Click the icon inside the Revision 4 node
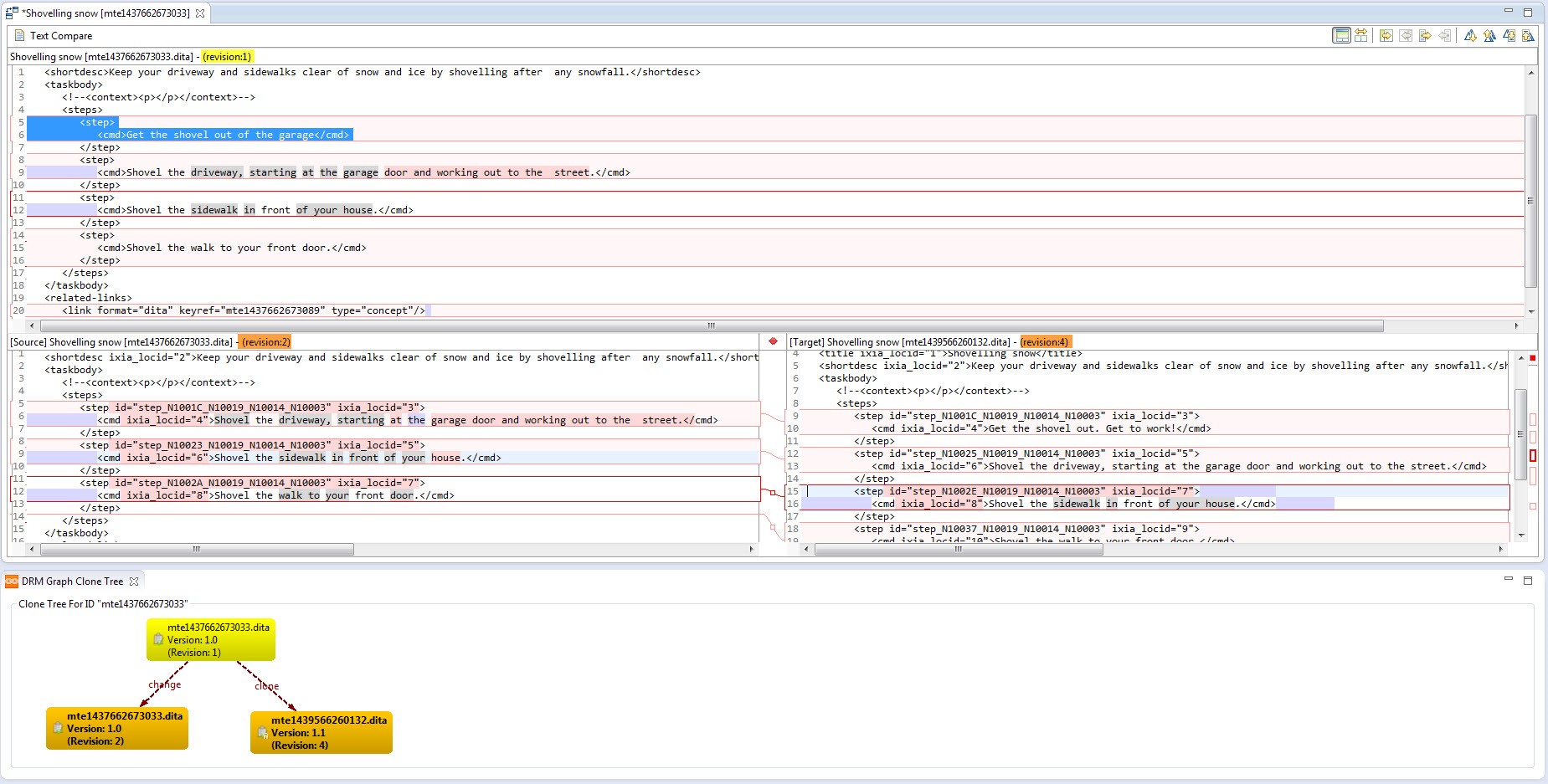 click(263, 733)
